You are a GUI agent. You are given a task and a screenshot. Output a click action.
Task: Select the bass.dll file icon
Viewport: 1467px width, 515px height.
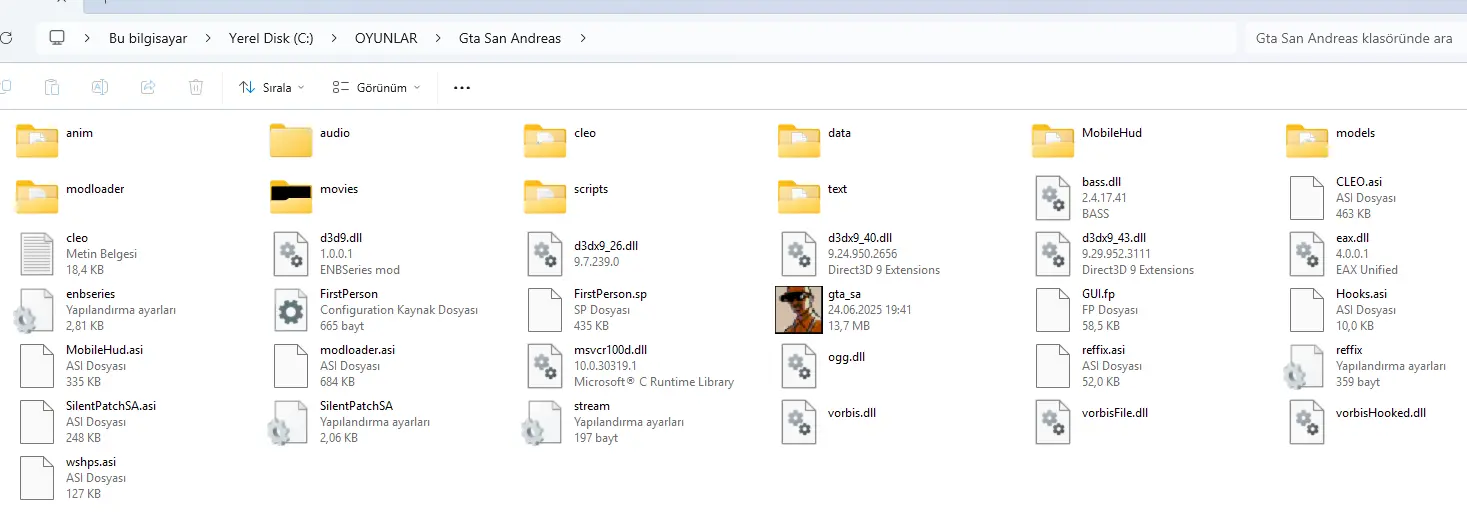pos(1053,198)
